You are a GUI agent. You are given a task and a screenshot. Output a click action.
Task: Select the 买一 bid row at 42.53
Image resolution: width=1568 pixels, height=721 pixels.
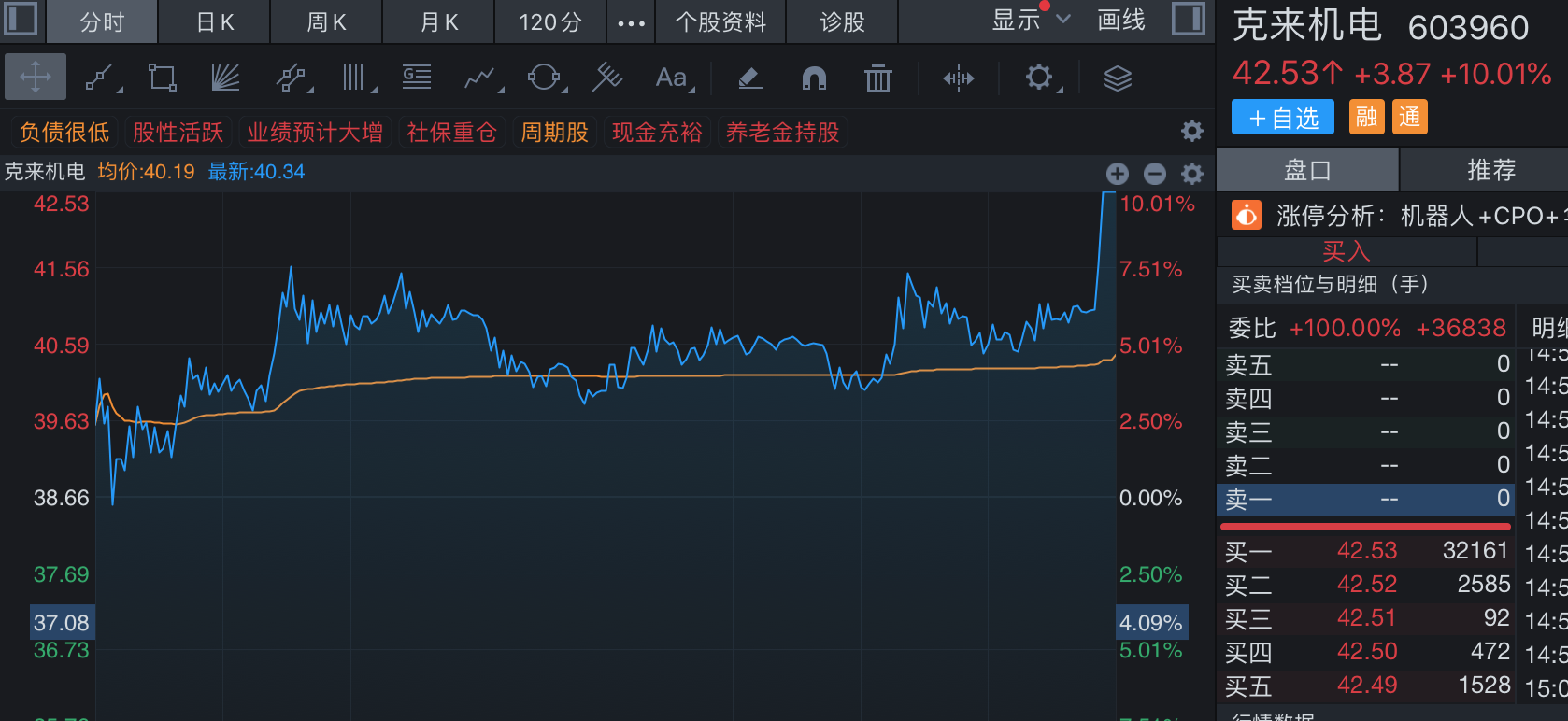coord(1367,551)
